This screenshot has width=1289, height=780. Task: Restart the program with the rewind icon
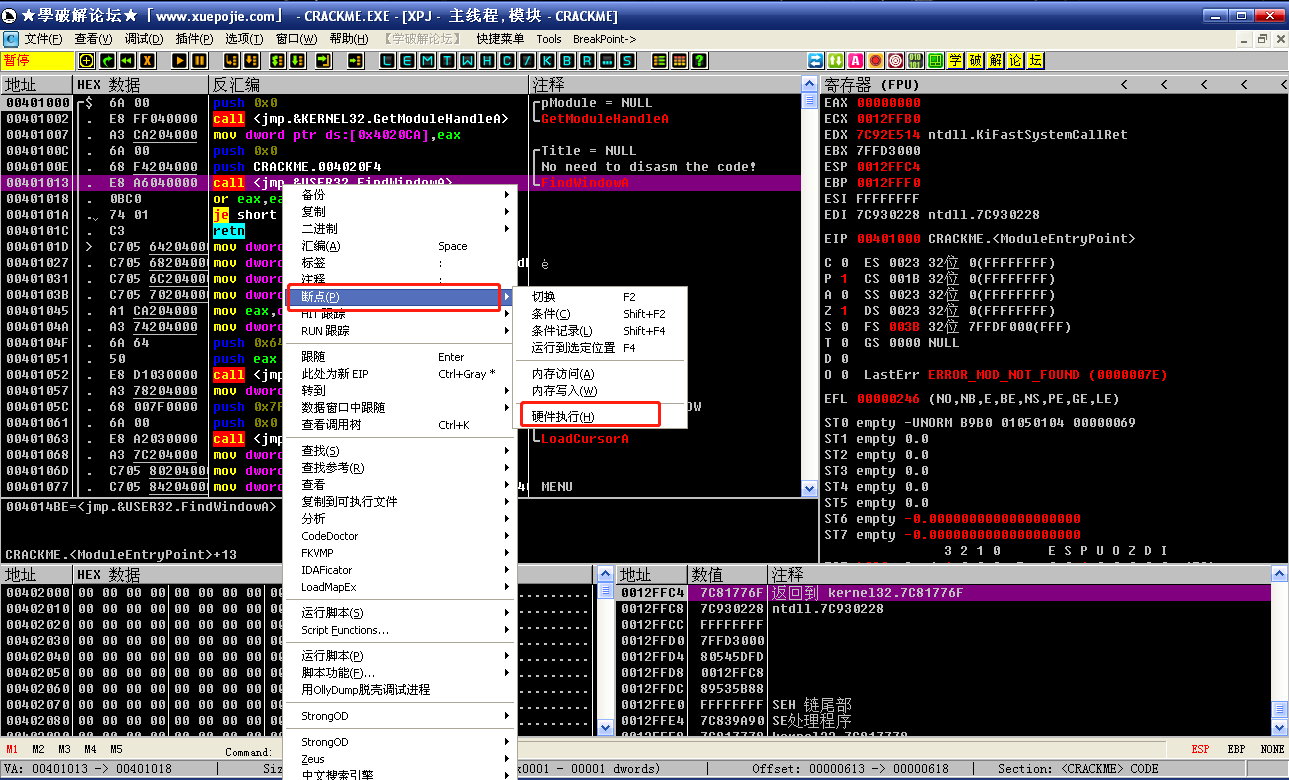[127, 61]
